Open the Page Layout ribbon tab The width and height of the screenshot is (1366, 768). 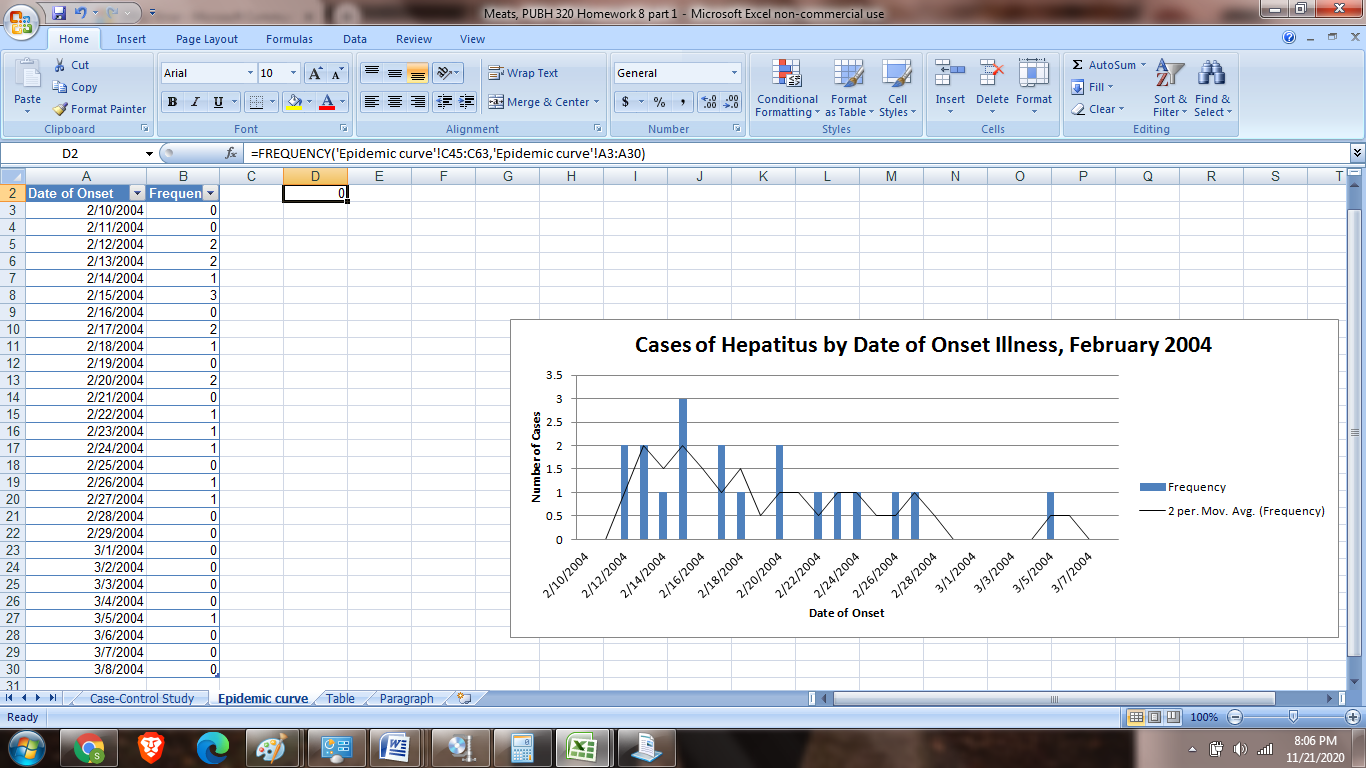(x=207, y=39)
